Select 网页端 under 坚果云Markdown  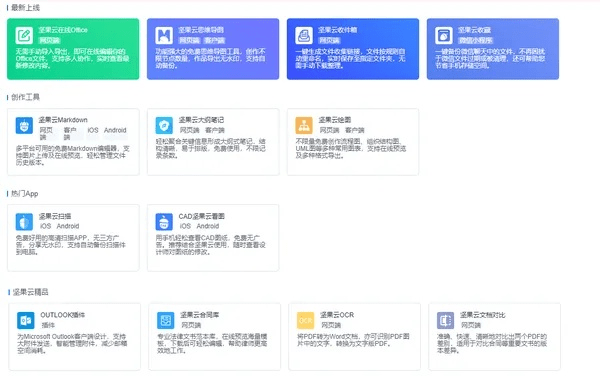click(46, 133)
